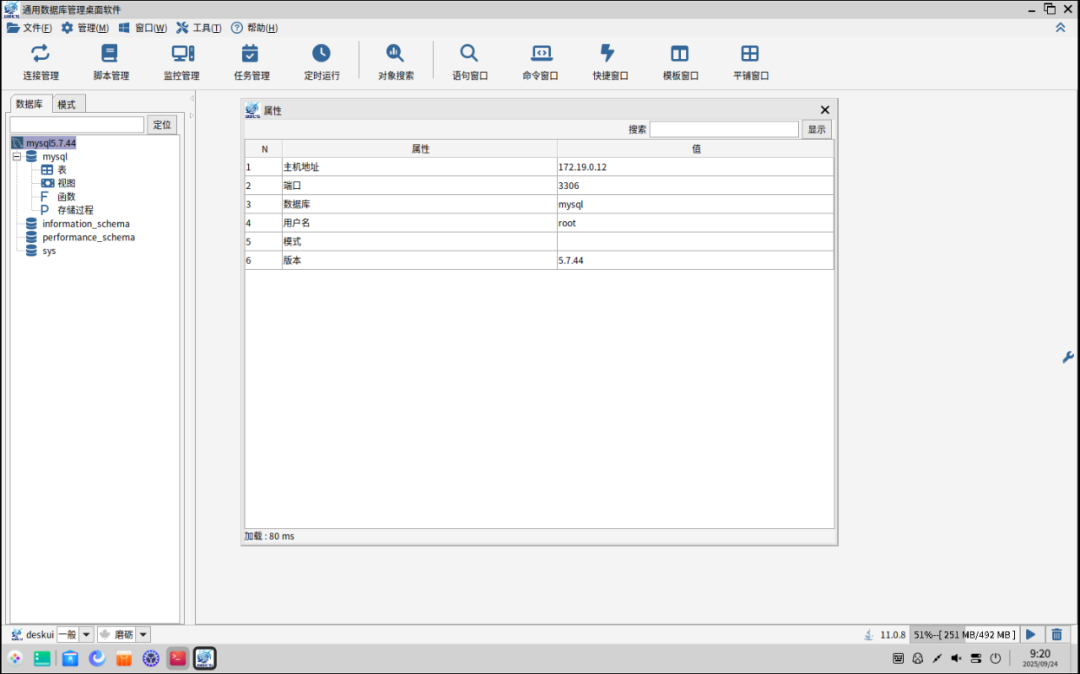Switch to the 数据库 tab
1080x674 pixels.
pyautogui.click(x=30, y=104)
